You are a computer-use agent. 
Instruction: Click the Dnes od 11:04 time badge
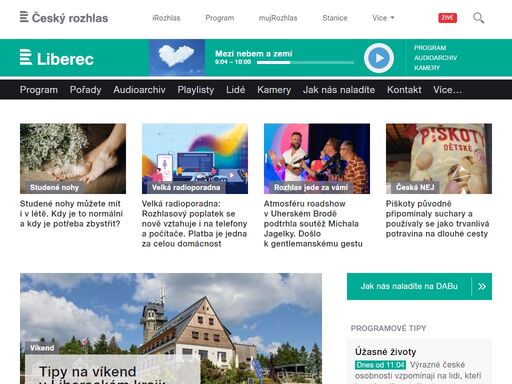[x=380, y=365]
